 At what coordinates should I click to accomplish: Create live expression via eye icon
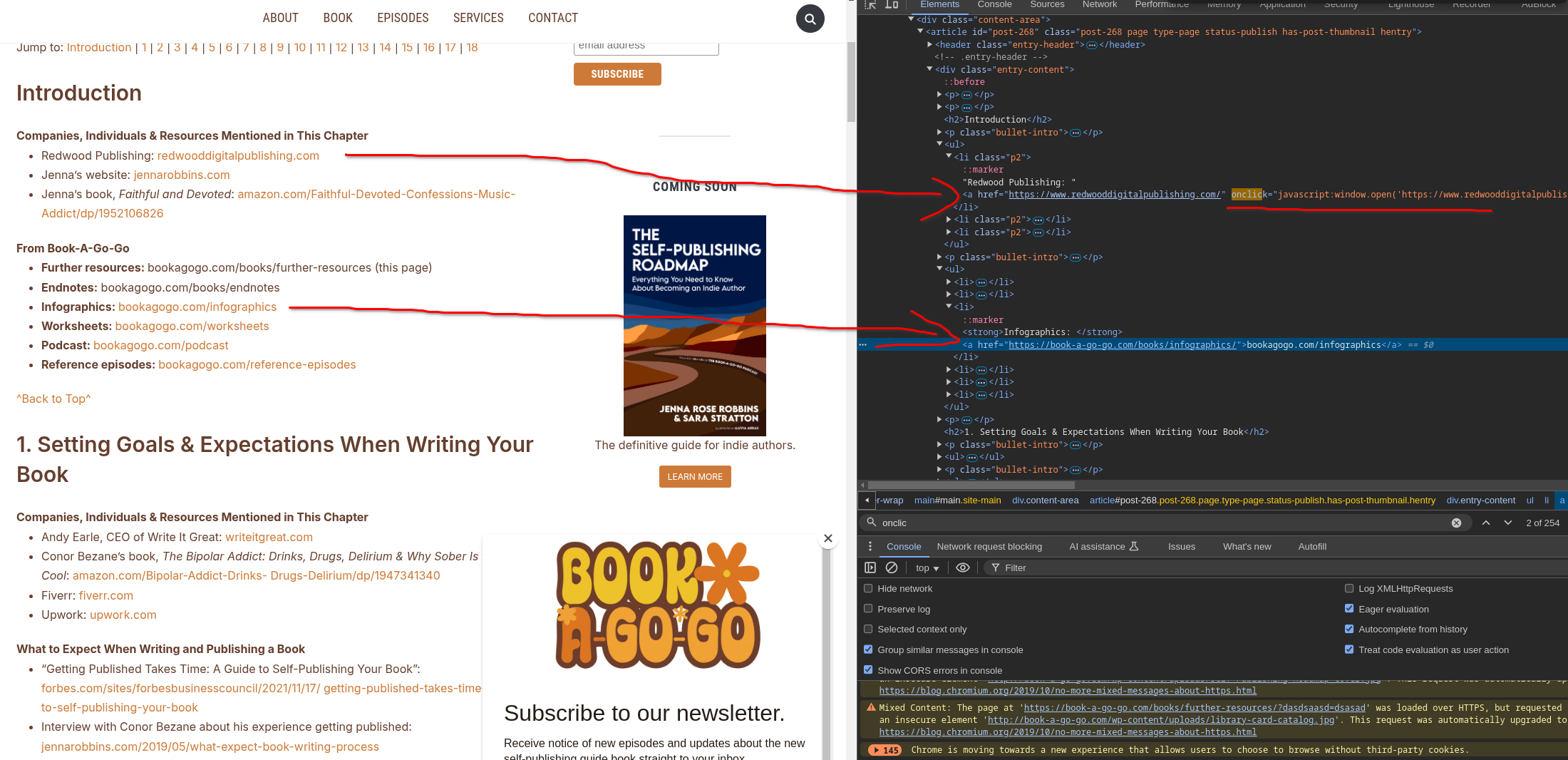[x=963, y=568]
